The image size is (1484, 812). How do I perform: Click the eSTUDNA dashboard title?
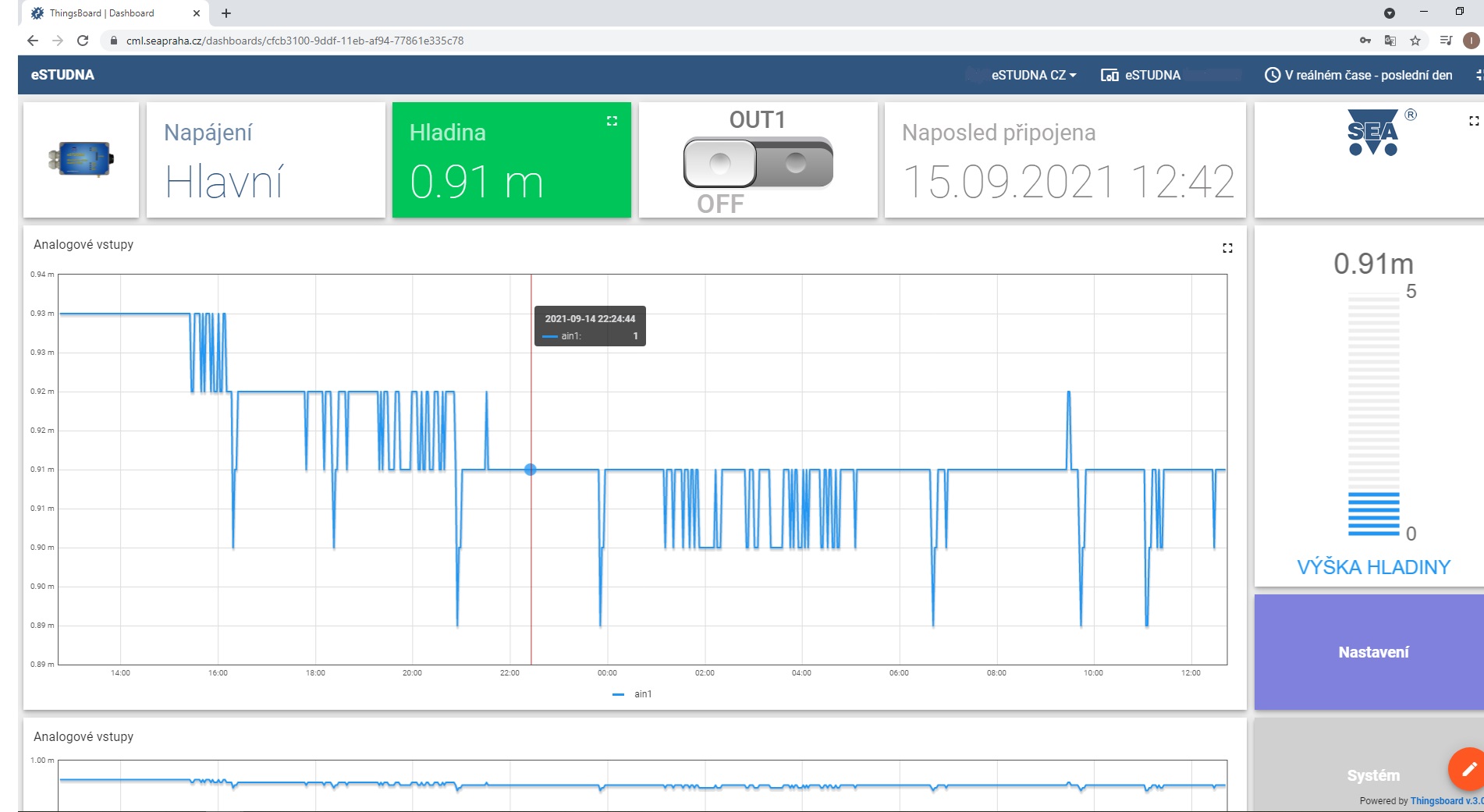click(62, 75)
